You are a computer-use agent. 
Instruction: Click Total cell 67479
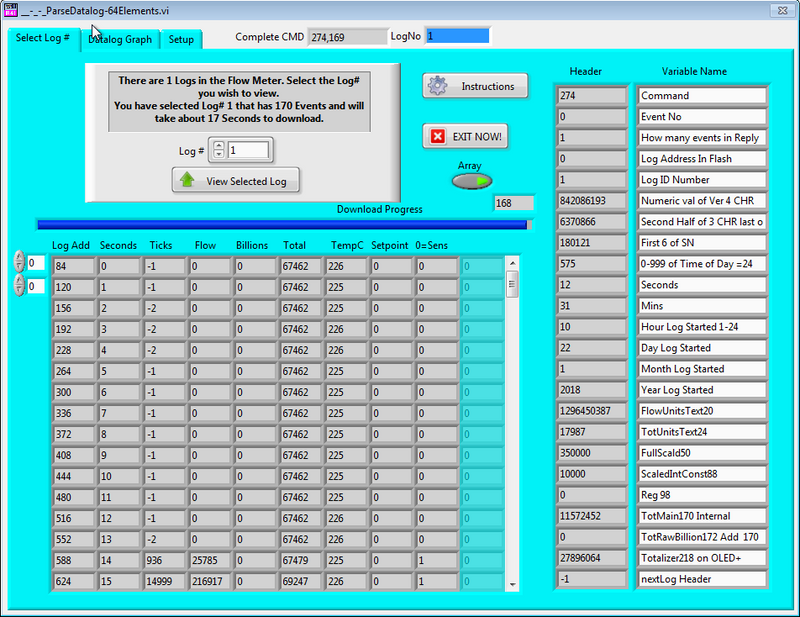pos(301,560)
